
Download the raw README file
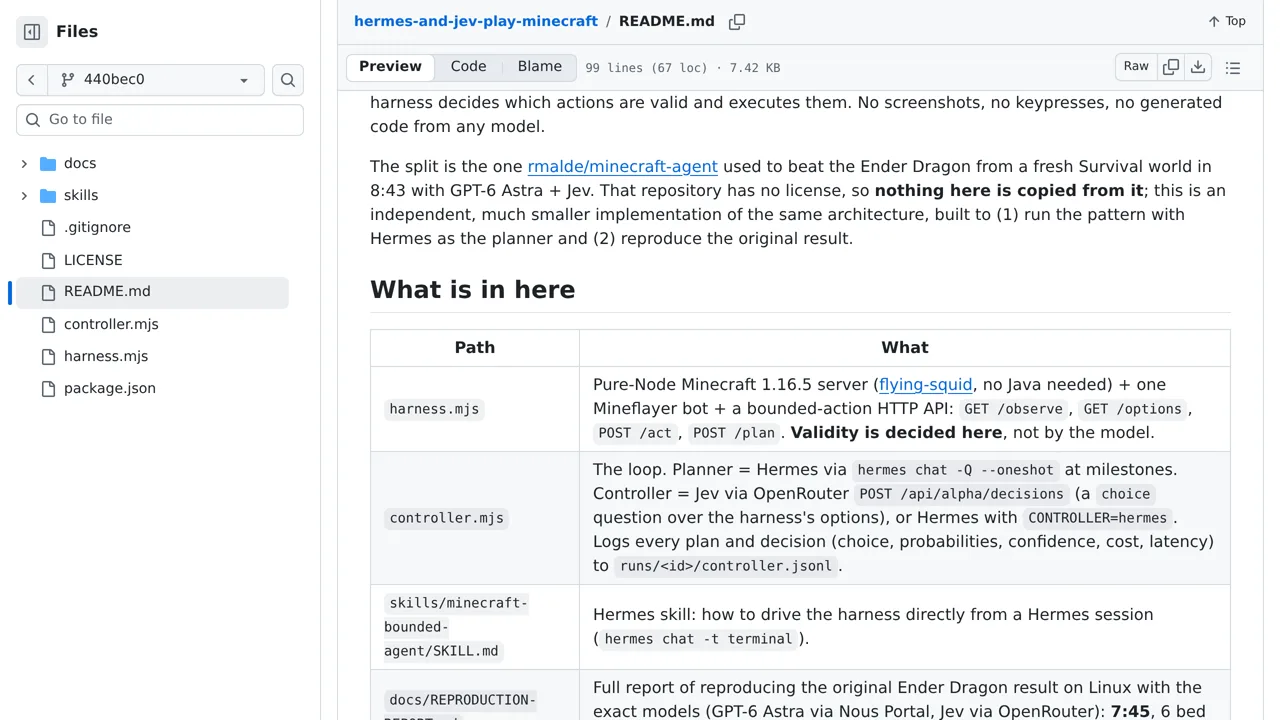(x=1198, y=67)
